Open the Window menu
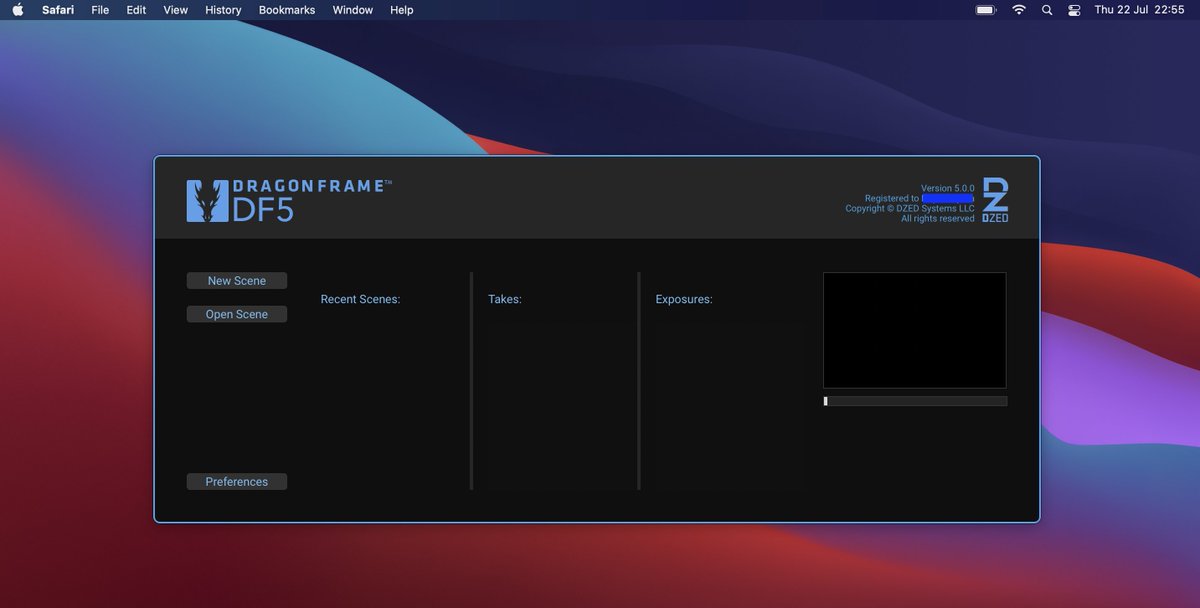 pyautogui.click(x=353, y=10)
